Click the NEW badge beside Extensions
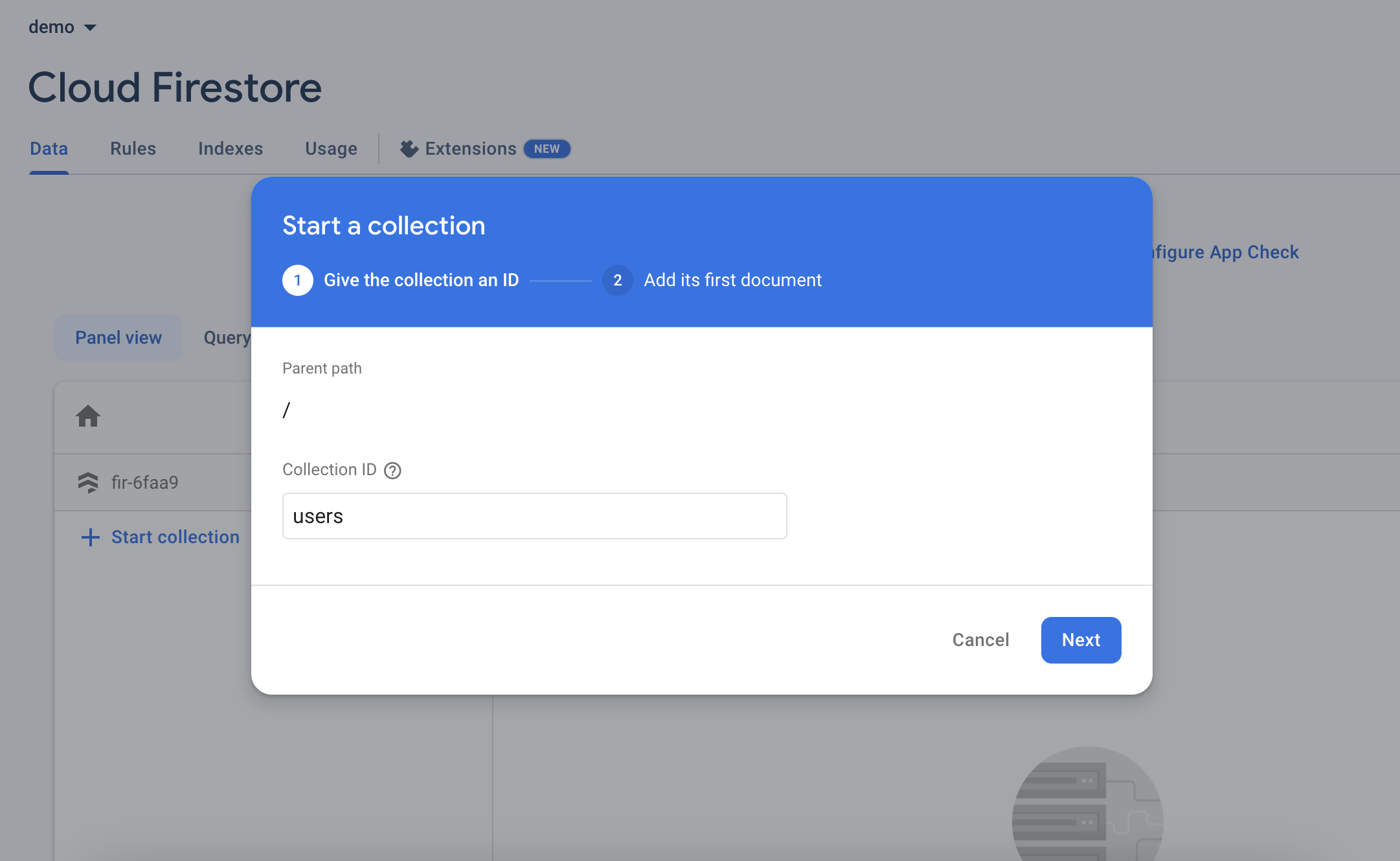 click(x=547, y=149)
